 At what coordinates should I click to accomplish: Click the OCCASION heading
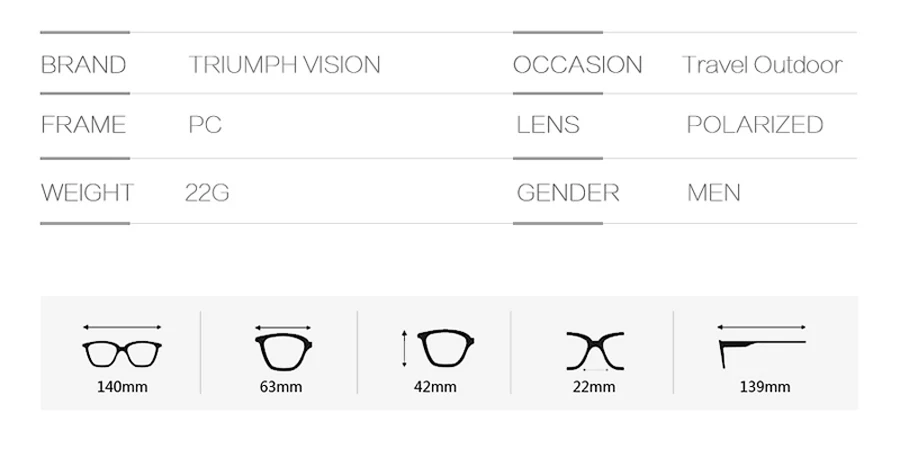click(577, 65)
